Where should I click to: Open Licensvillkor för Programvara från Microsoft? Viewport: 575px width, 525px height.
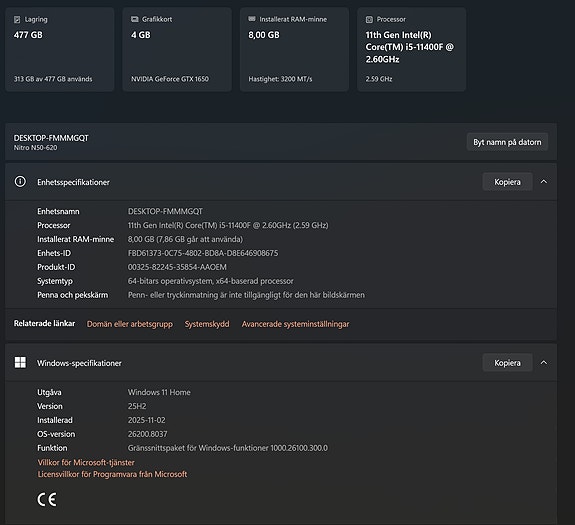click(112, 474)
